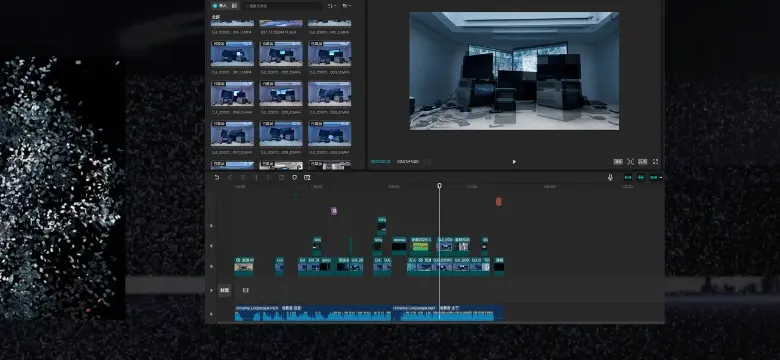Click the video image in the preview player
The width and height of the screenshot is (780, 360).
[x=514, y=71]
